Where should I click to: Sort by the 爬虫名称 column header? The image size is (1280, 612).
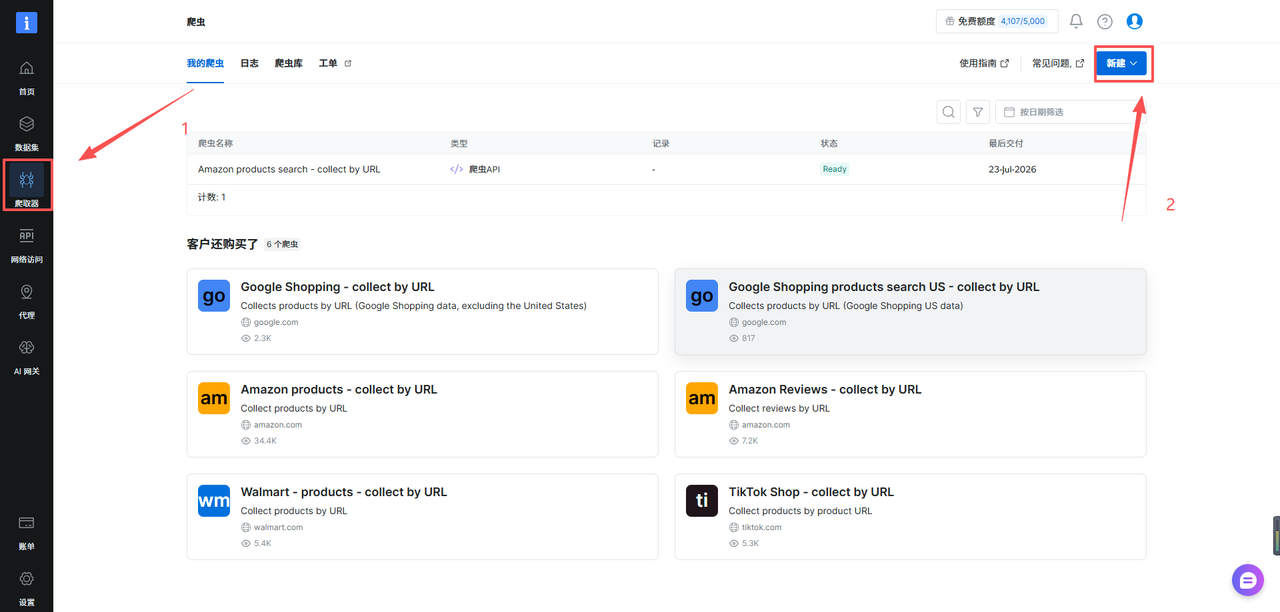215,144
